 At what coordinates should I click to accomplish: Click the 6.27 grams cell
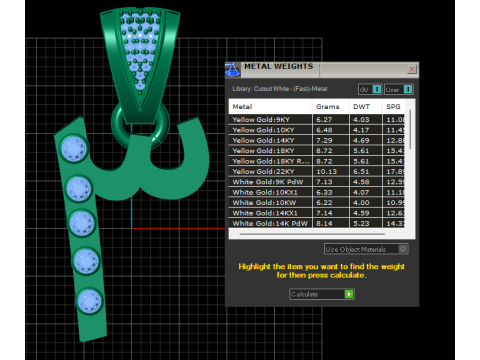(x=330, y=120)
